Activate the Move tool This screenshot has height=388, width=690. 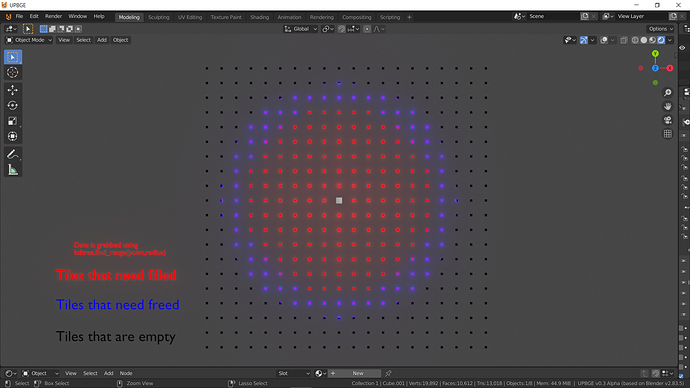coord(12,90)
